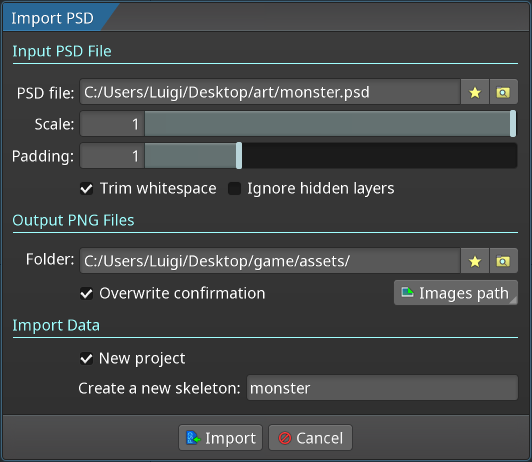
Task: Click the favorites star beside PSD file
Action: [475, 92]
